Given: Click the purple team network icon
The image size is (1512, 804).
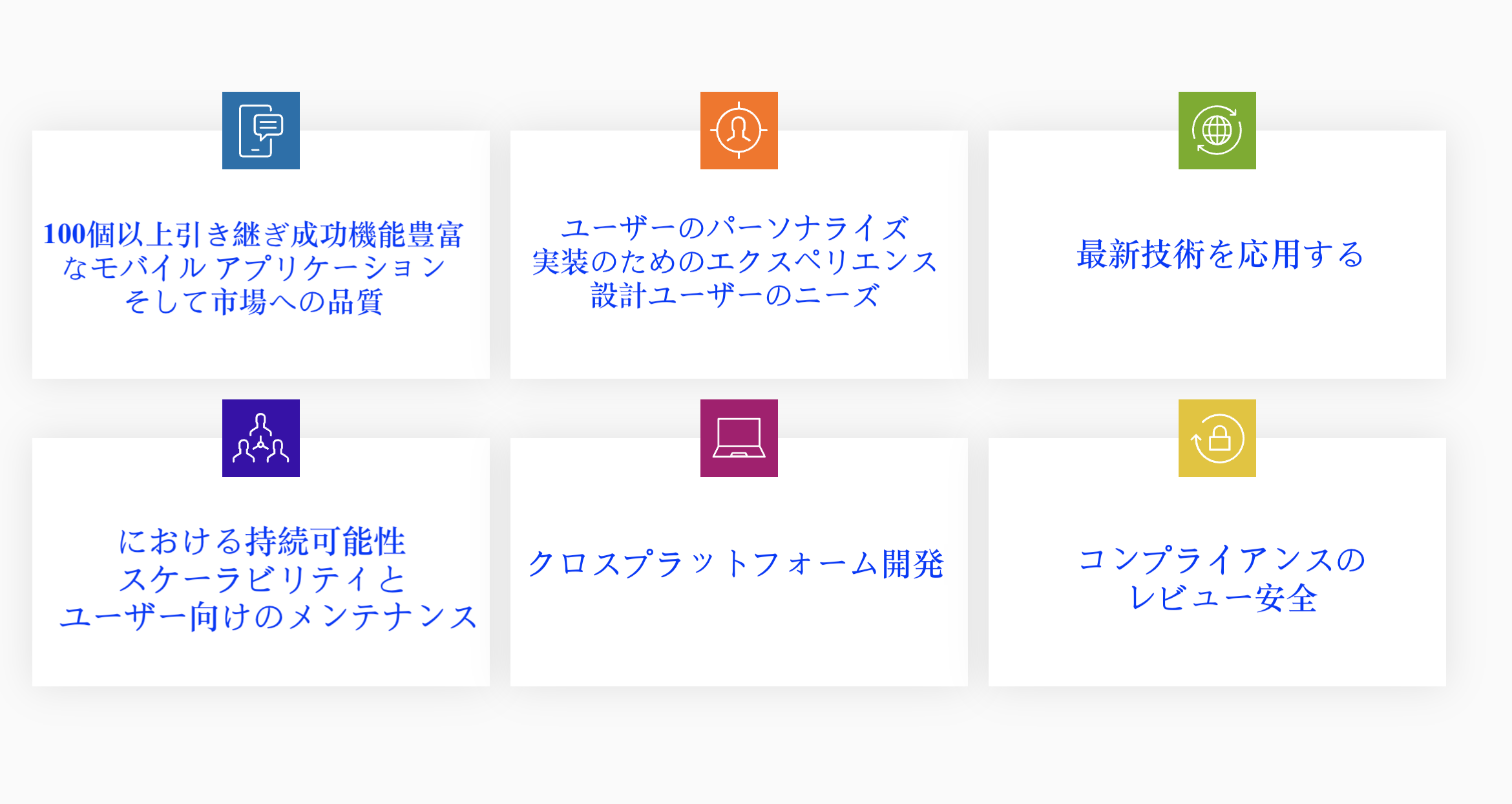Looking at the screenshot, I should pos(260,438).
